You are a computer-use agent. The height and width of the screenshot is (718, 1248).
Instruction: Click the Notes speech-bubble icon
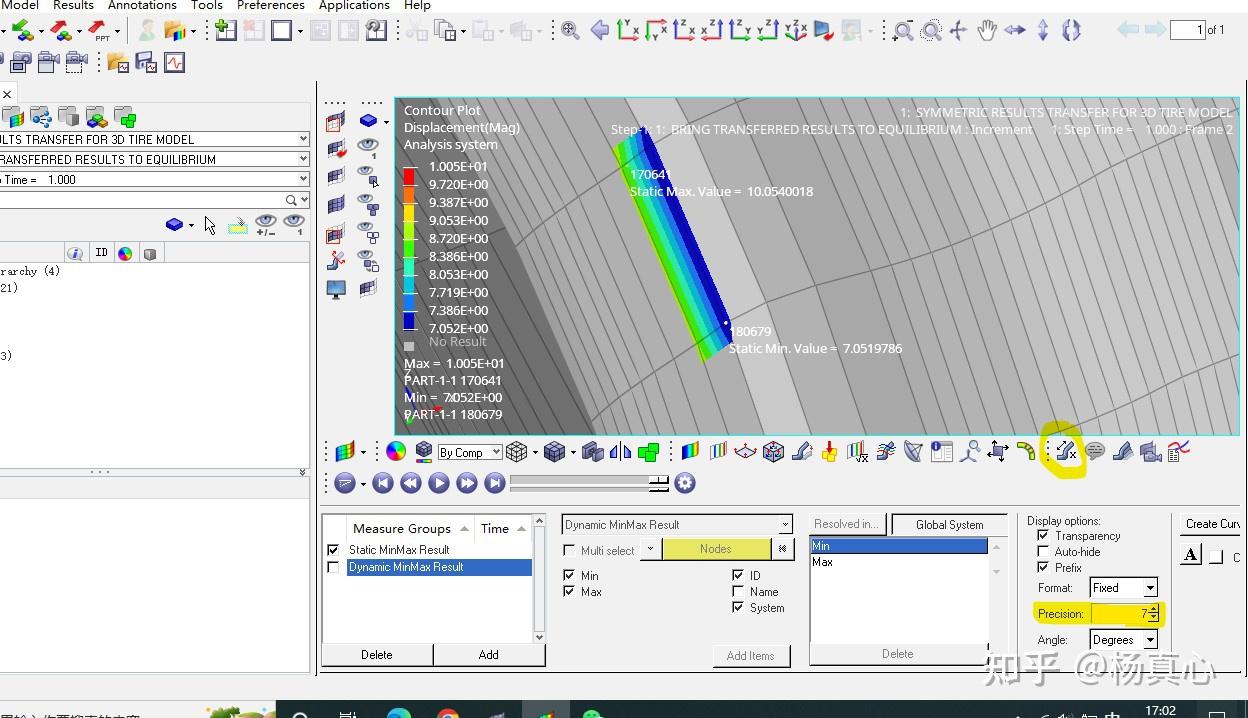1095,452
